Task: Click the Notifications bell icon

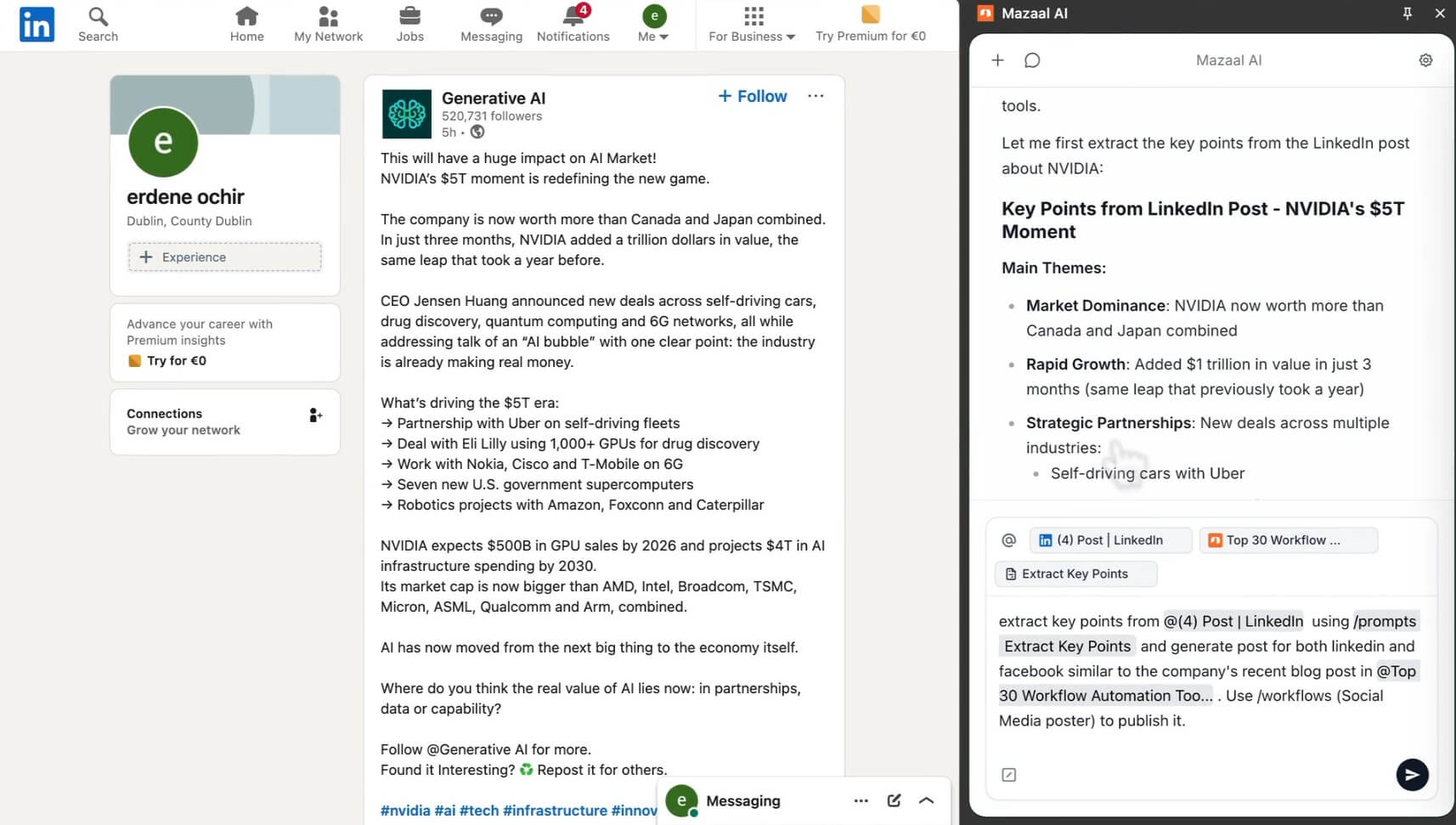Action: point(573,15)
